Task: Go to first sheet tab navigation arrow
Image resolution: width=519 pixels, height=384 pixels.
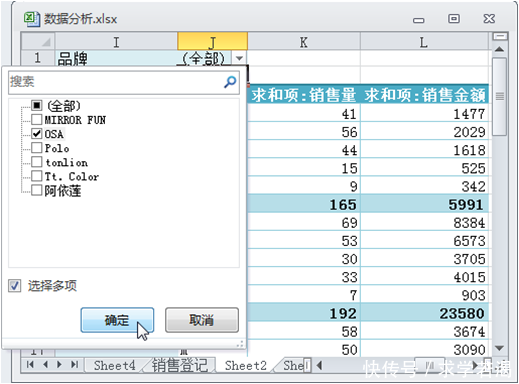Action: coord(30,365)
